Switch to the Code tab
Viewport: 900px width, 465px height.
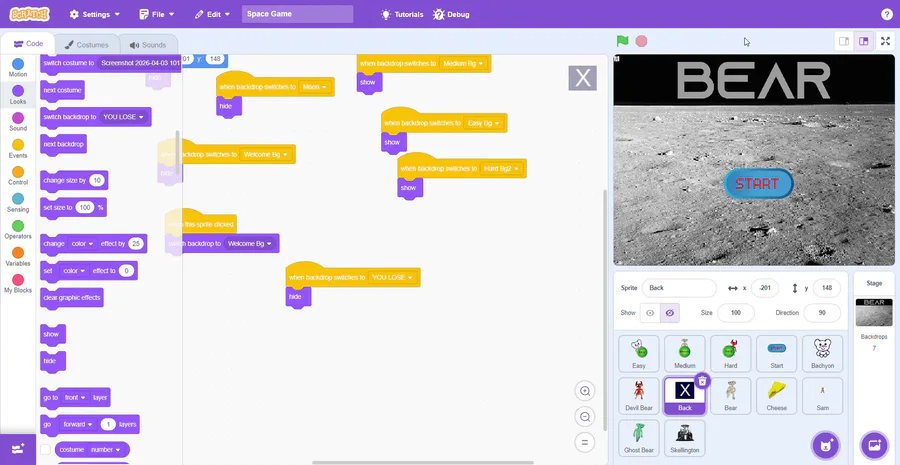(28, 44)
